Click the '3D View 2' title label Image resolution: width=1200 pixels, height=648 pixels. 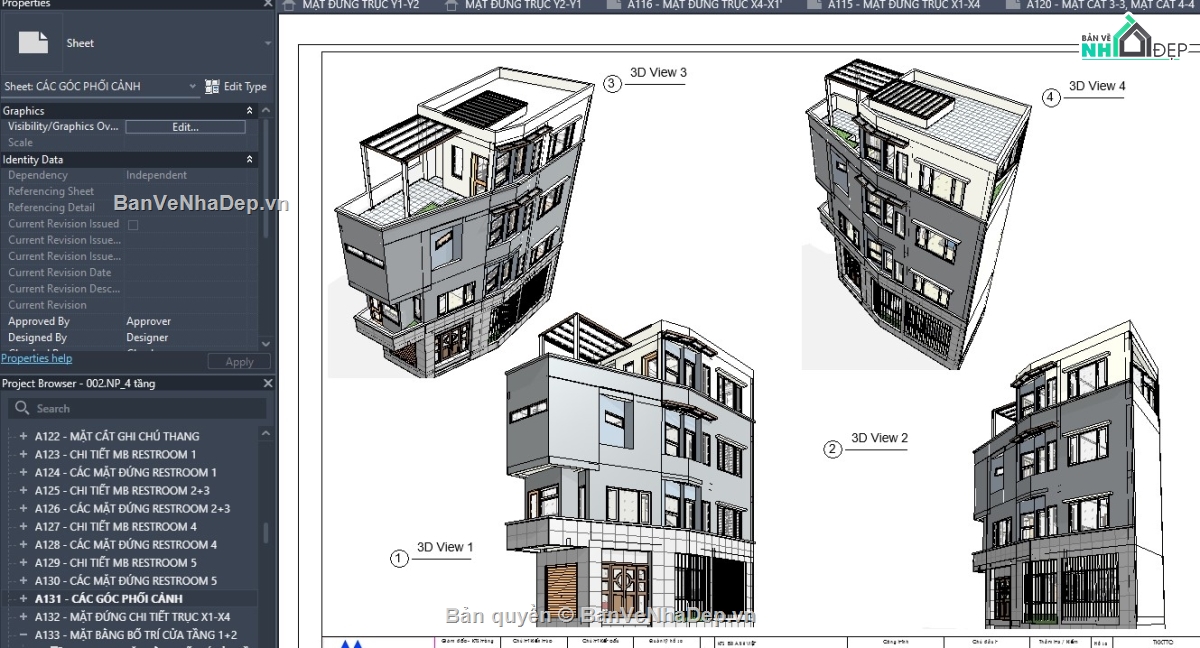[879, 438]
